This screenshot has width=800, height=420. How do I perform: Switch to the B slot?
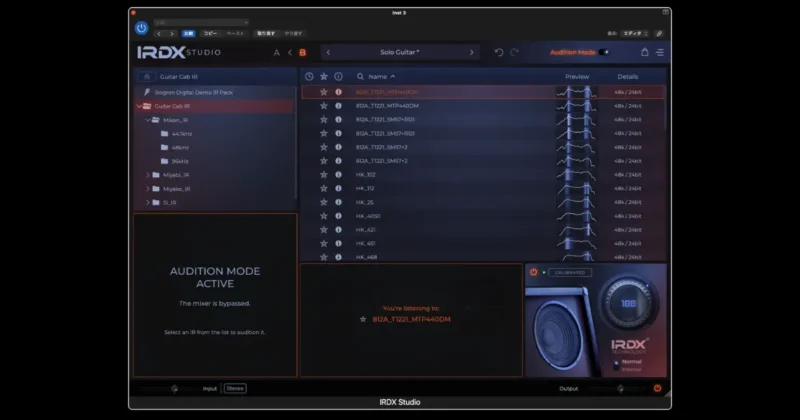[x=303, y=53]
